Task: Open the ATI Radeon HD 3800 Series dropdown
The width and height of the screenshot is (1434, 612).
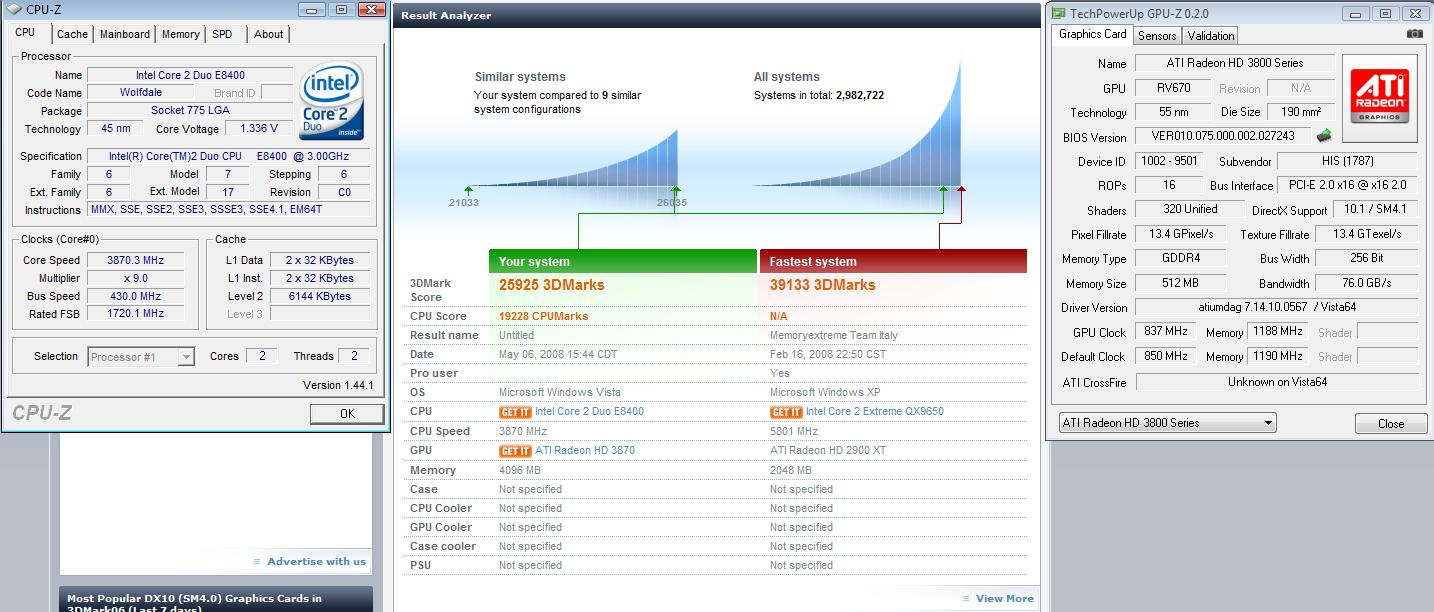Action: pos(1167,423)
